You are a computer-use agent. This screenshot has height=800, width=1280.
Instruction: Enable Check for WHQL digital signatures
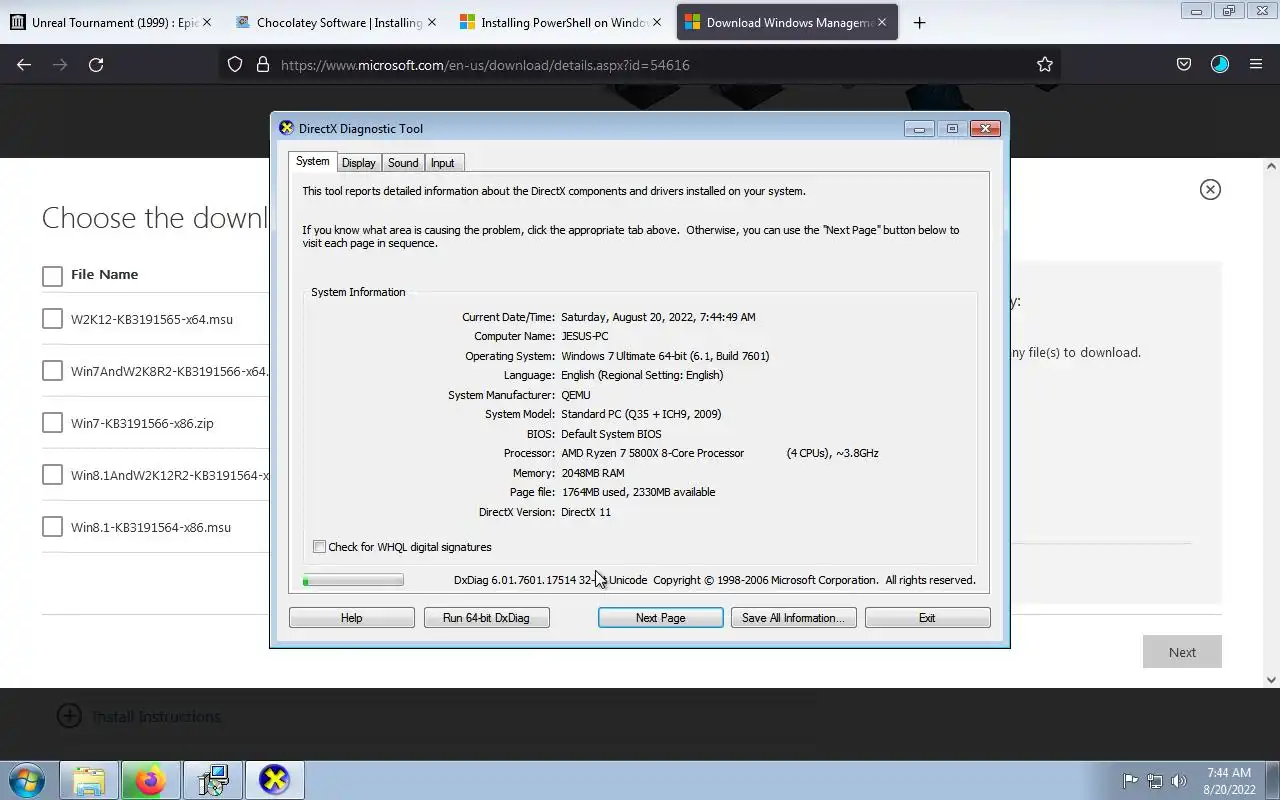319,547
